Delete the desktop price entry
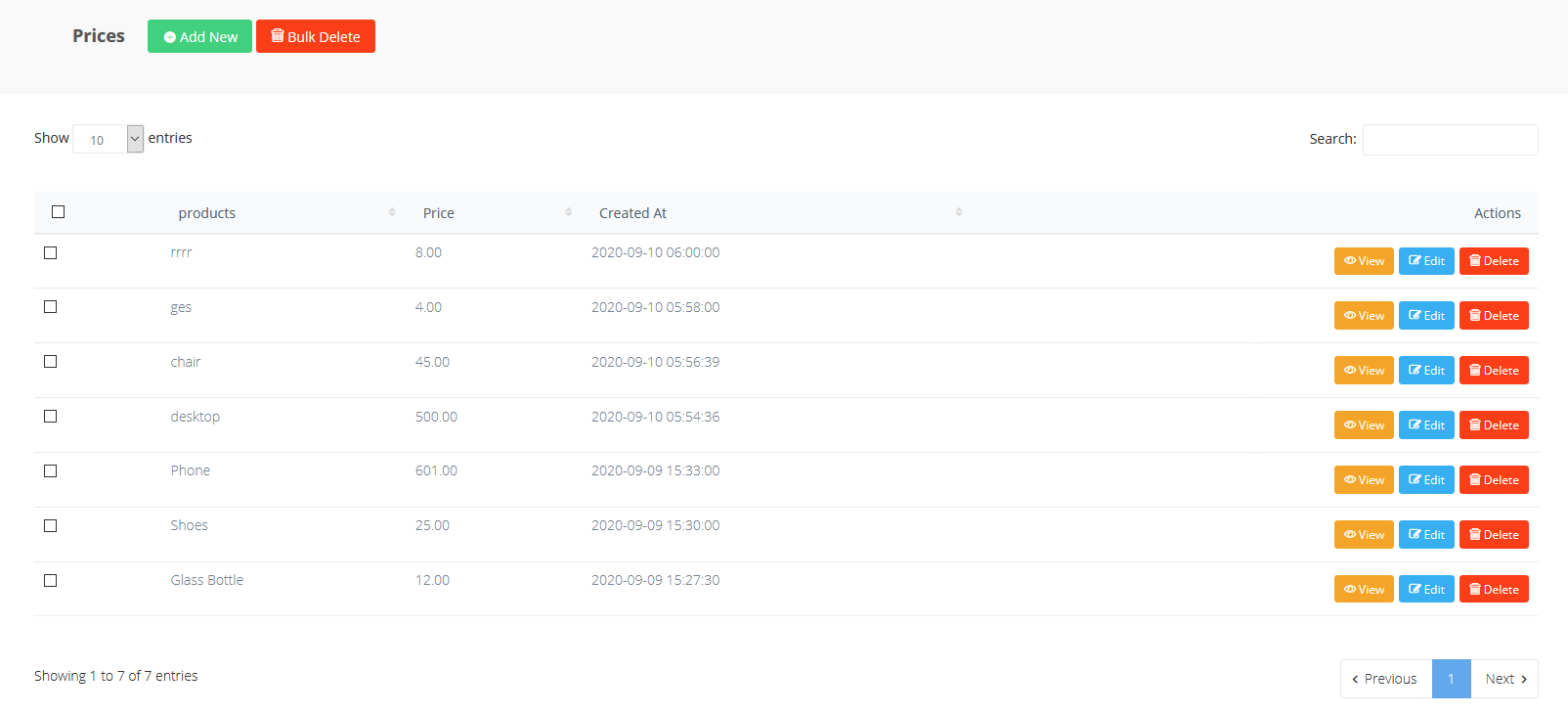The width and height of the screenshot is (1568, 714). pos(1494,425)
